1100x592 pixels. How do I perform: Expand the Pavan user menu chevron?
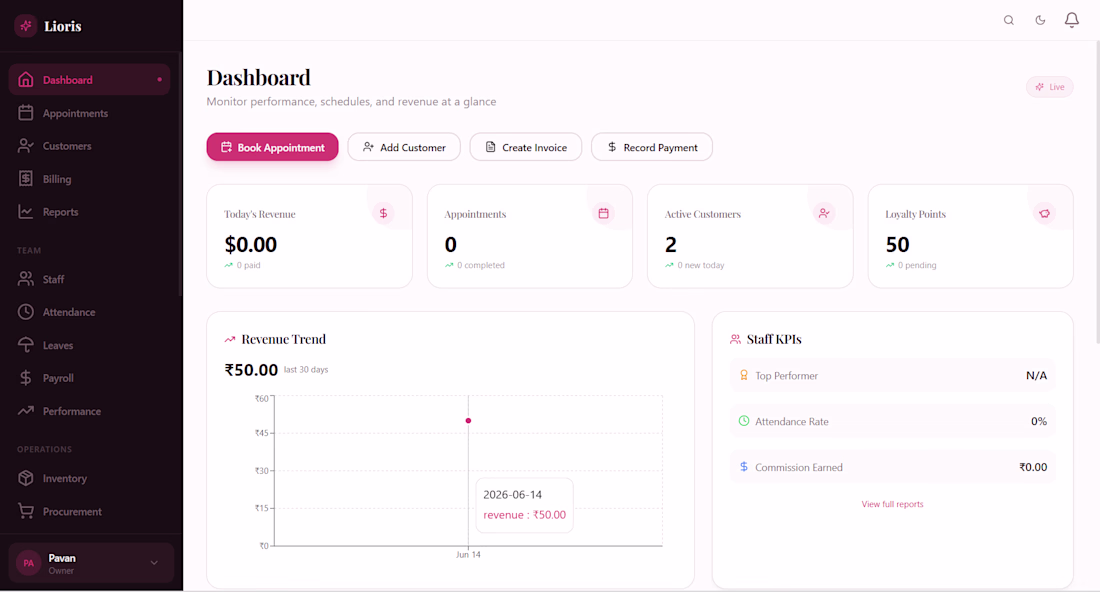154,563
